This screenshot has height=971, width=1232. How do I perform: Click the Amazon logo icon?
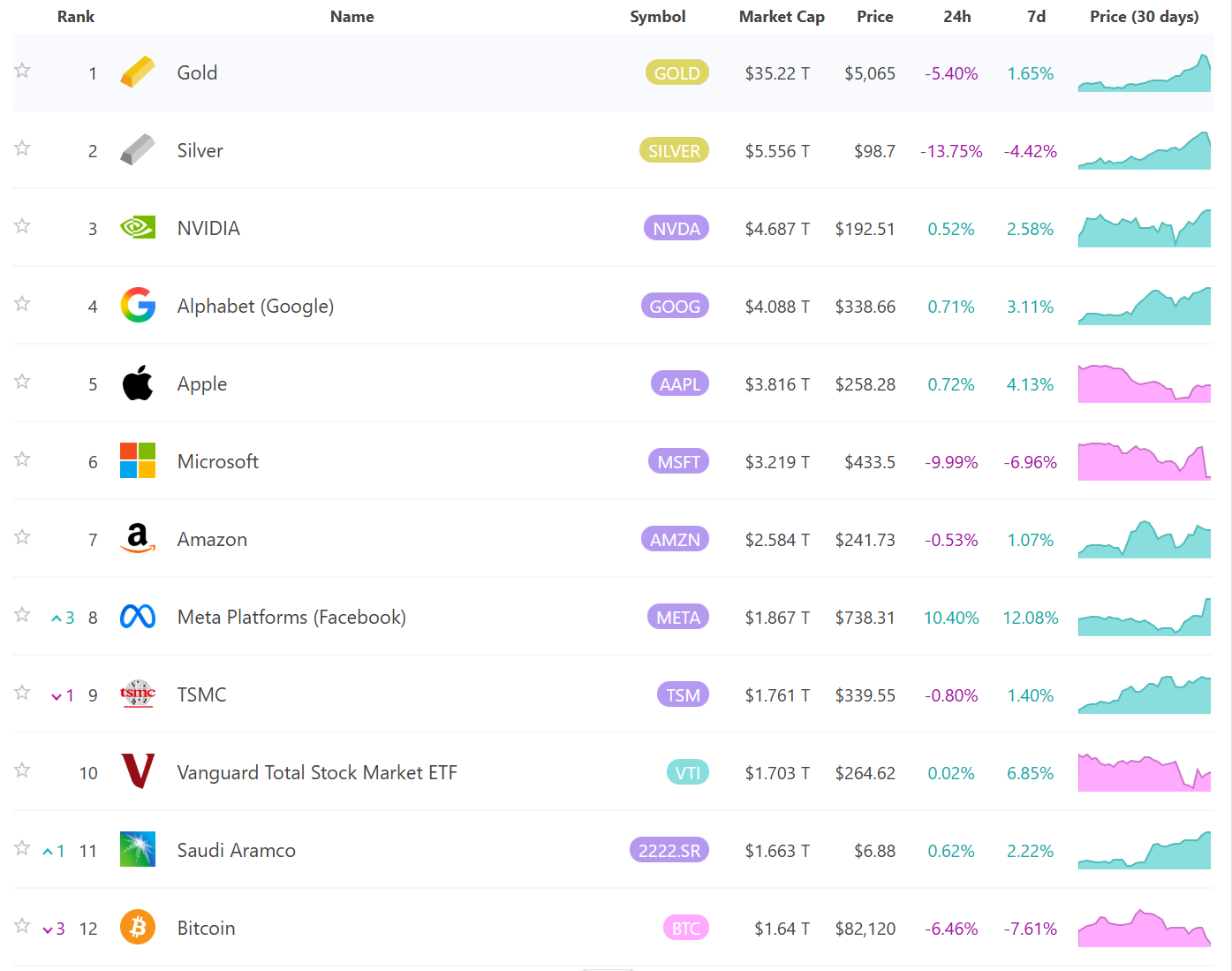coord(138,538)
